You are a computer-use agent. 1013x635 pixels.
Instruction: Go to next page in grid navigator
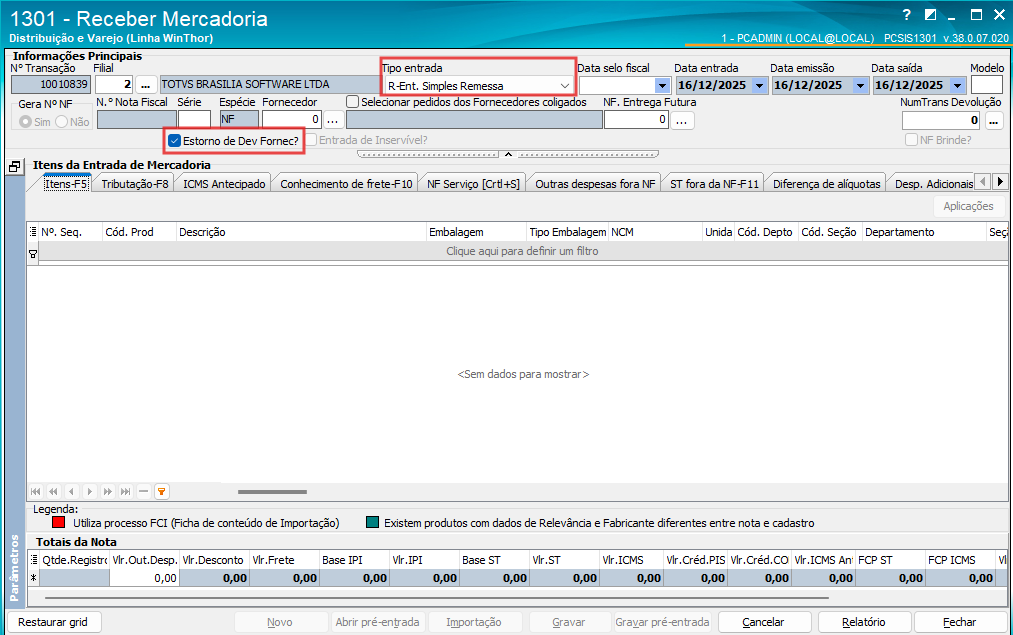pyautogui.click(x=108, y=492)
